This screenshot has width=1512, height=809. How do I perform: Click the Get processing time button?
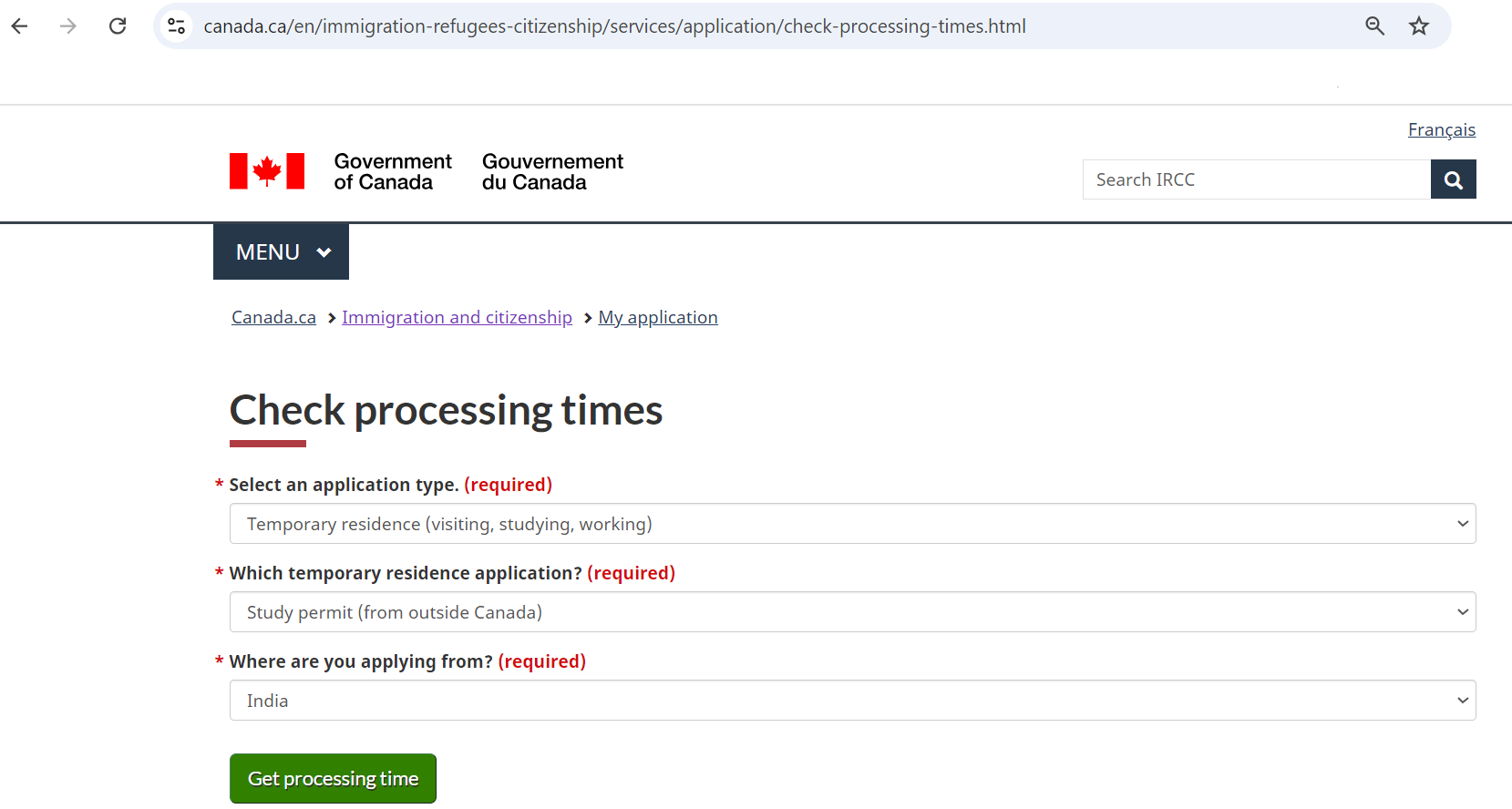coord(333,779)
